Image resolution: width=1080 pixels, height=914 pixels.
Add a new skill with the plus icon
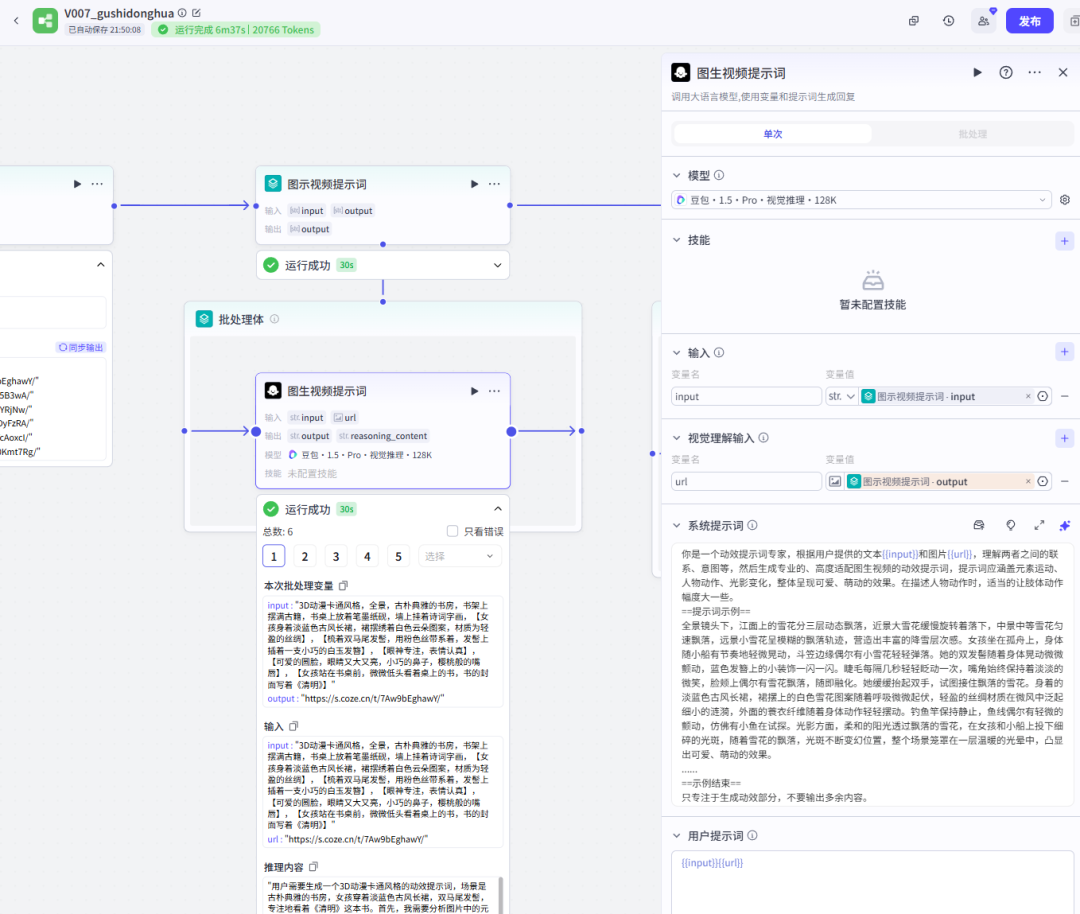tap(1064, 241)
